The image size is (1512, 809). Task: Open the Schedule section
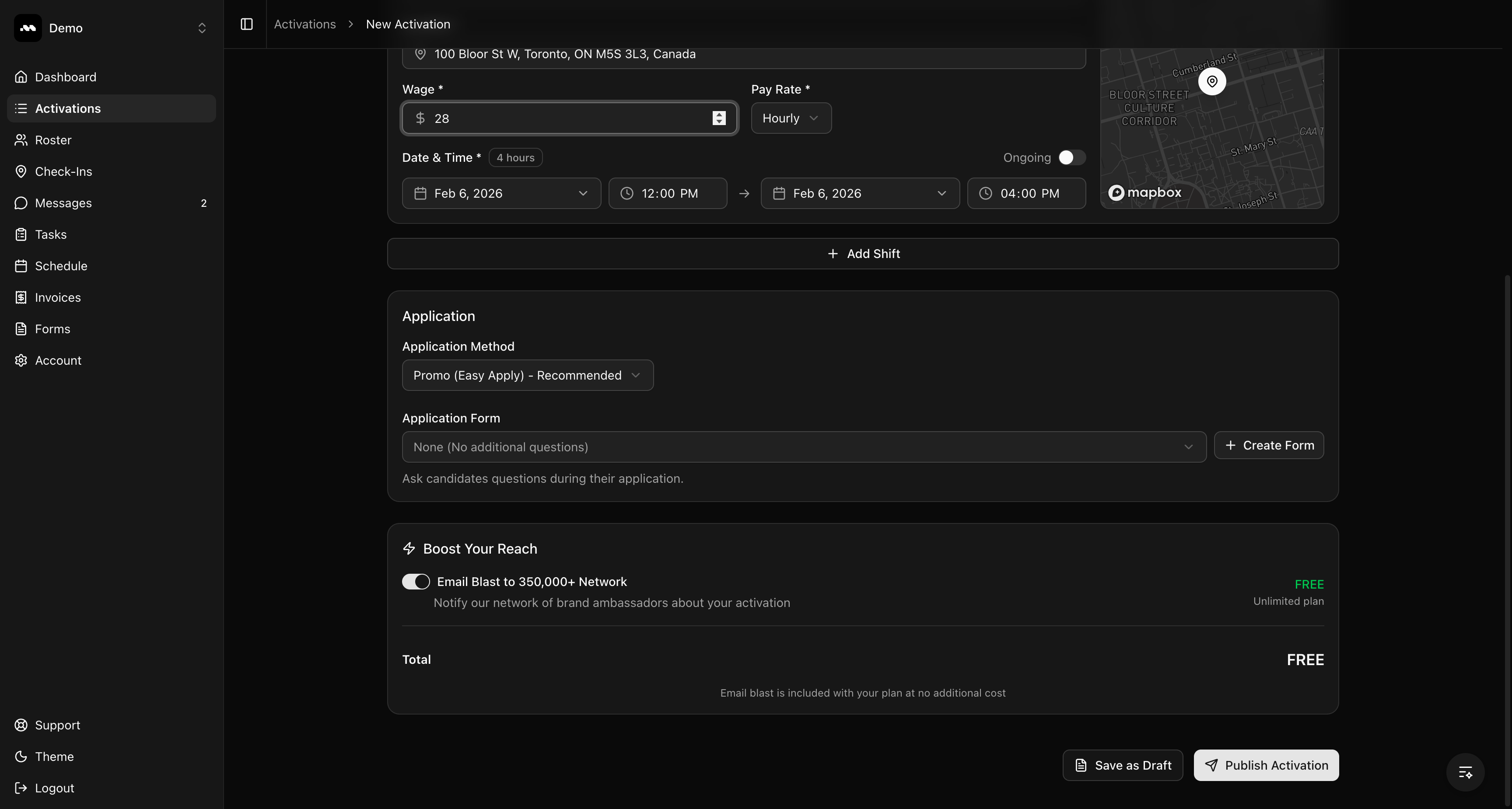point(61,266)
